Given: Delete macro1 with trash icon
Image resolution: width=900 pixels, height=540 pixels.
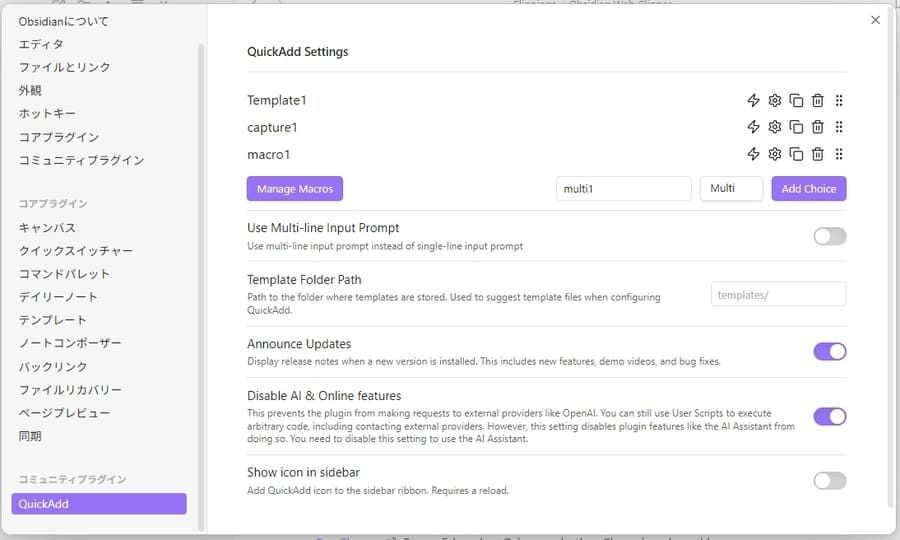Looking at the screenshot, I should coord(818,154).
